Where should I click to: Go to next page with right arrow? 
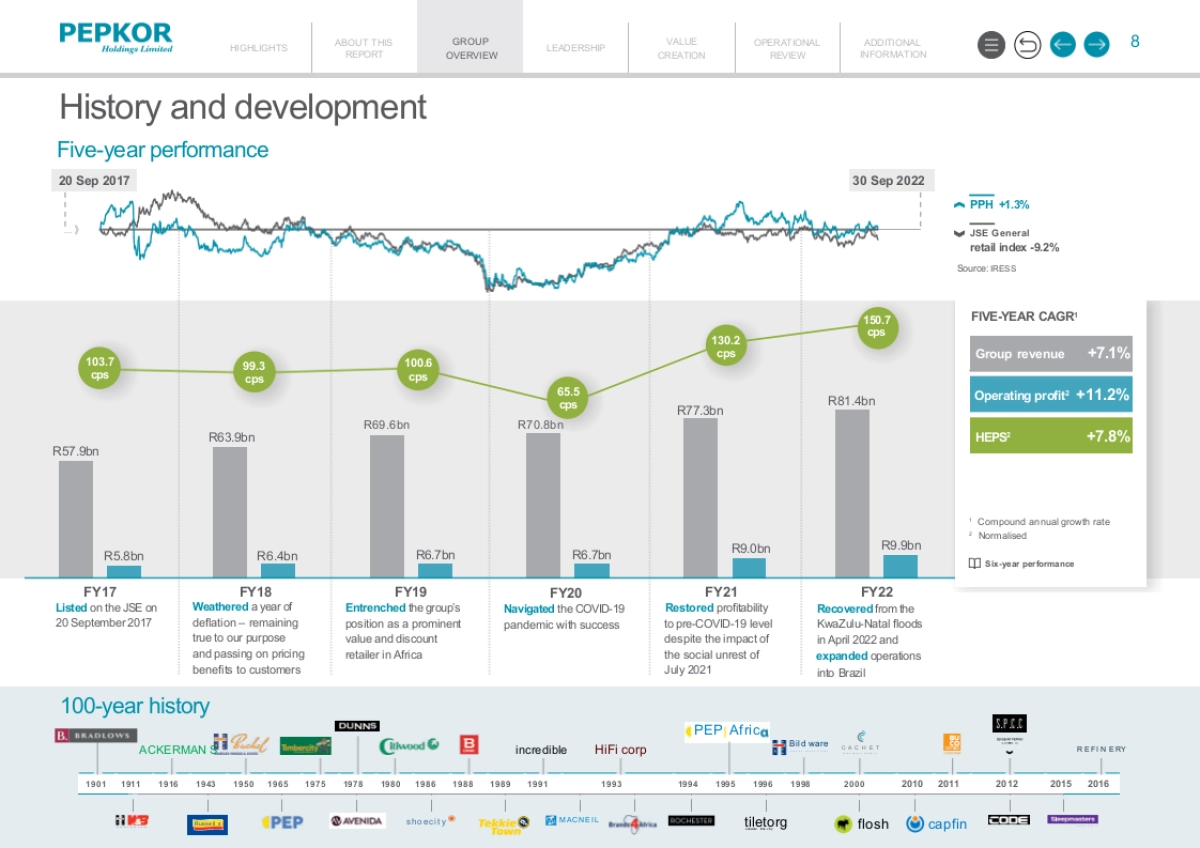tap(1097, 45)
